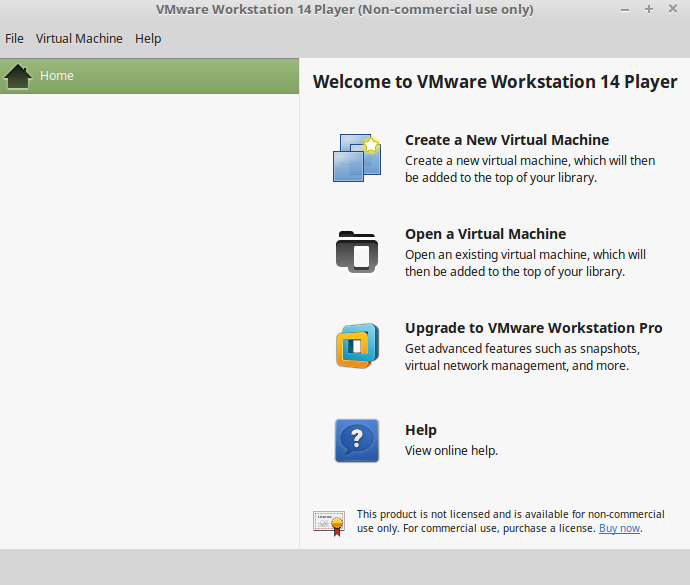Select the Open a Virtual Machine heading
This screenshot has width=690, height=585.
485,234
